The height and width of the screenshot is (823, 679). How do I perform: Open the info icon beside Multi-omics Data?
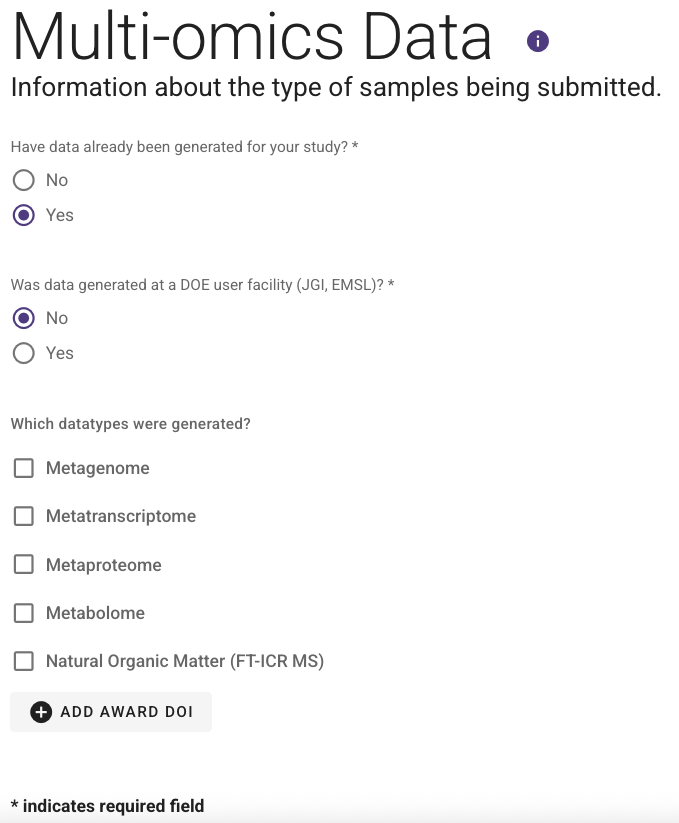538,41
